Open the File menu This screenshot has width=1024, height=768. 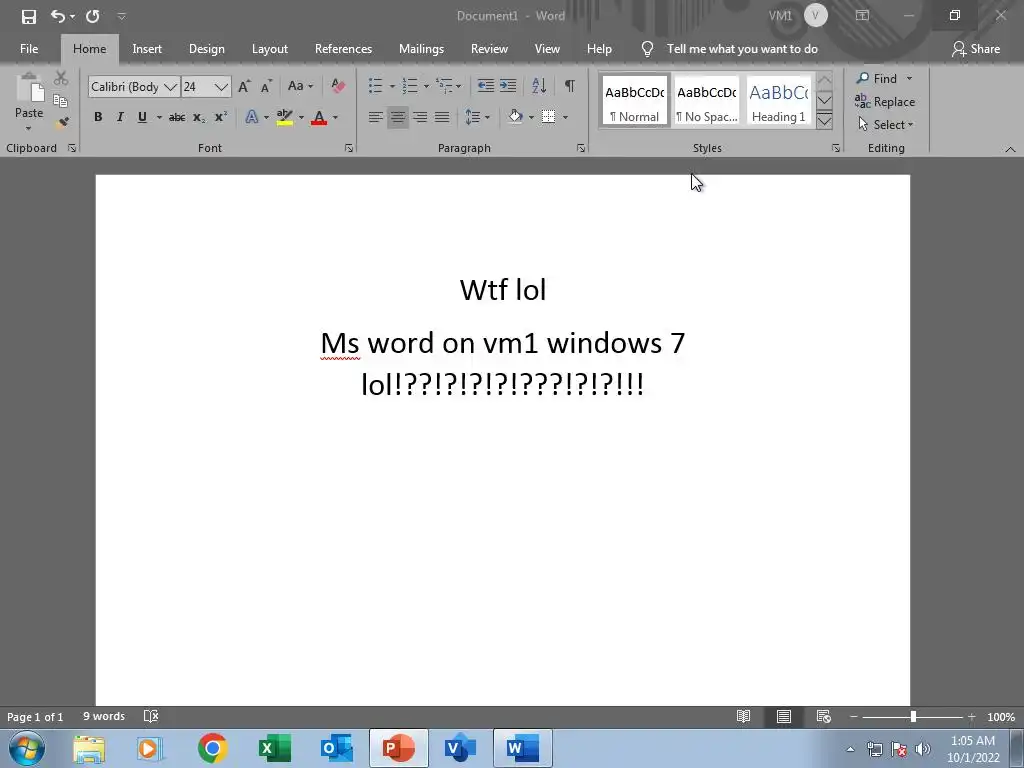click(29, 49)
